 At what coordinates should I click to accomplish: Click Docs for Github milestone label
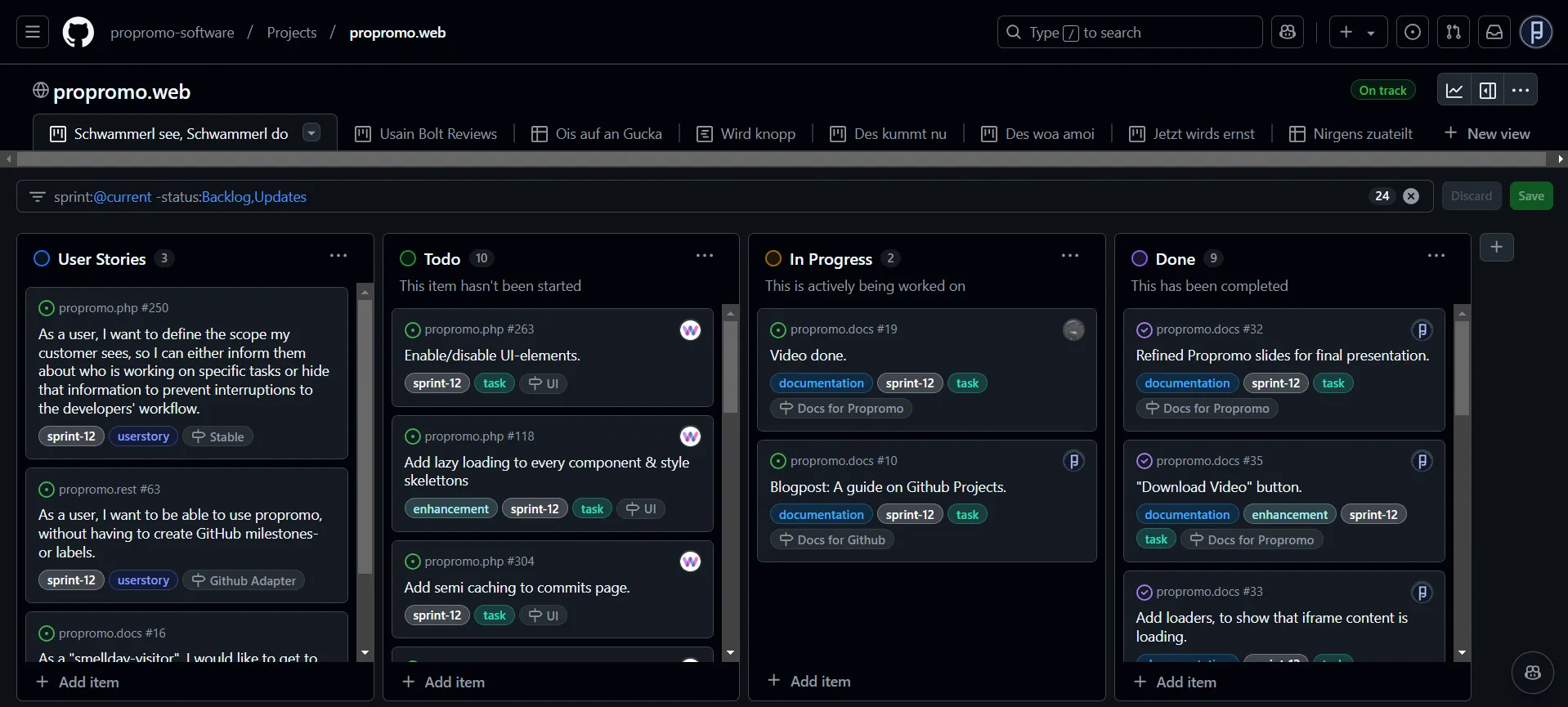[x=832, y=539]
